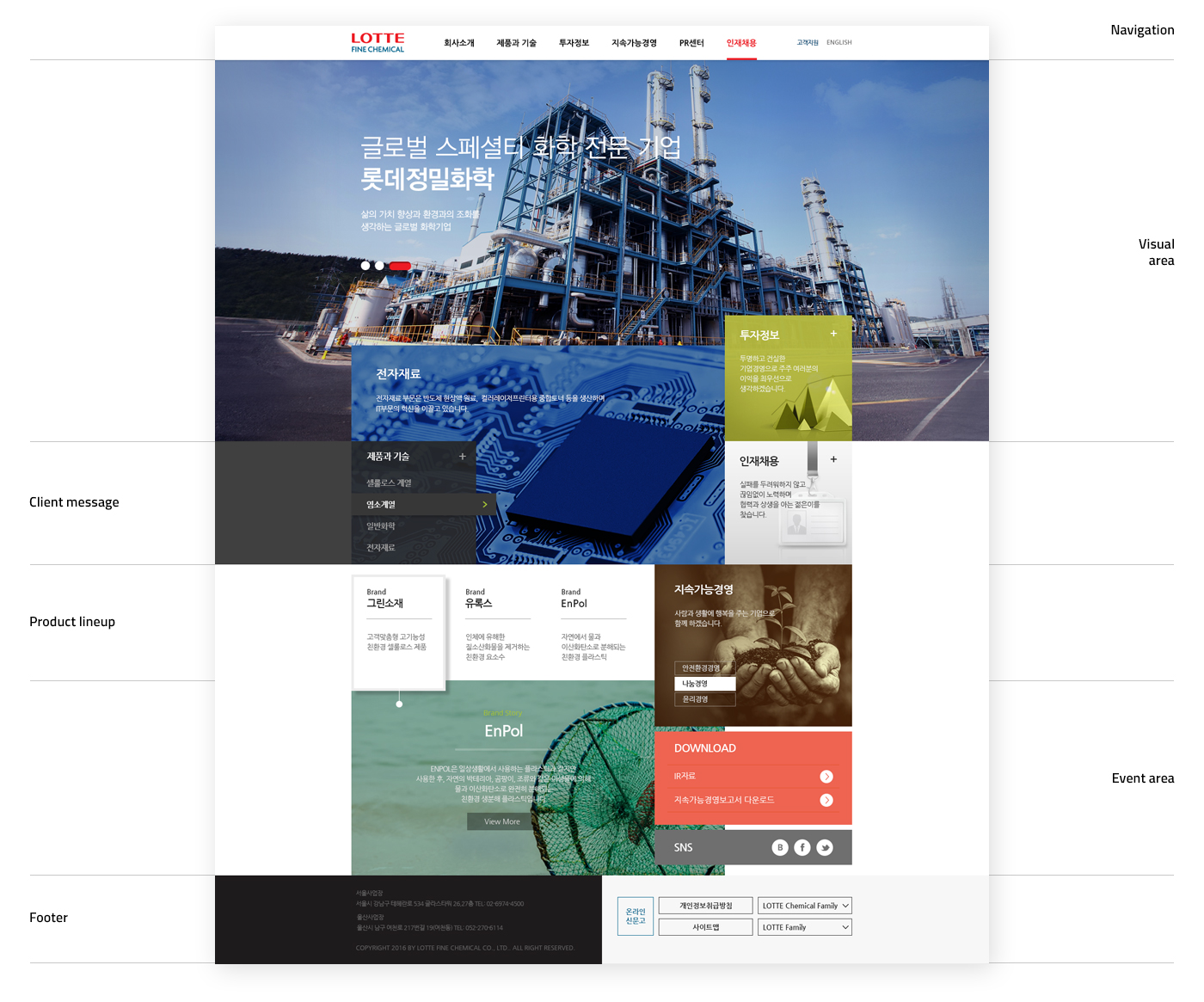Open 지속가능경영 in the top navigation

click(634, 43)
